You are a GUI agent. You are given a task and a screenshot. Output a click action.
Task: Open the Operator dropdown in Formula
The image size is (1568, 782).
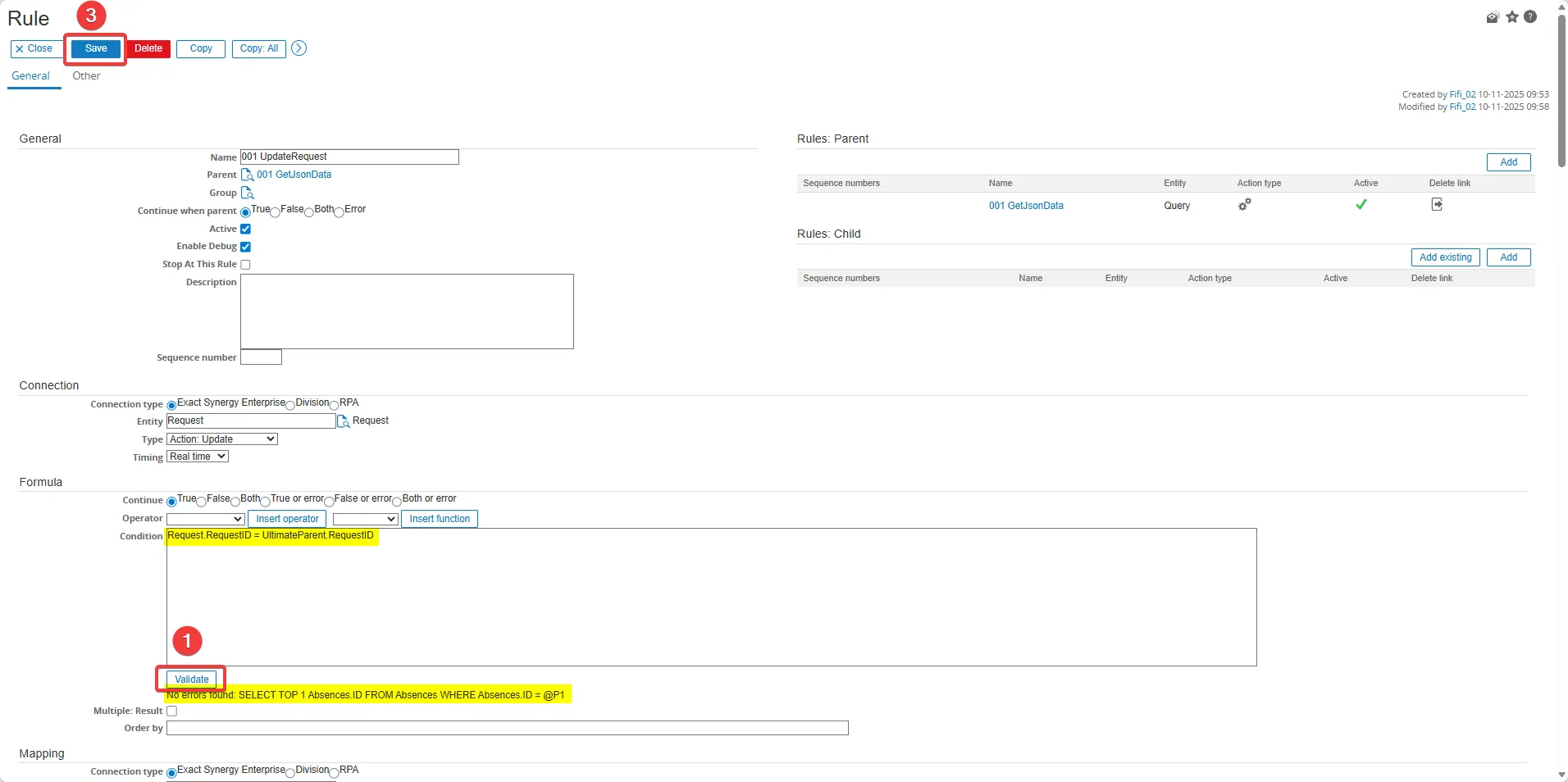click(205, 519)
